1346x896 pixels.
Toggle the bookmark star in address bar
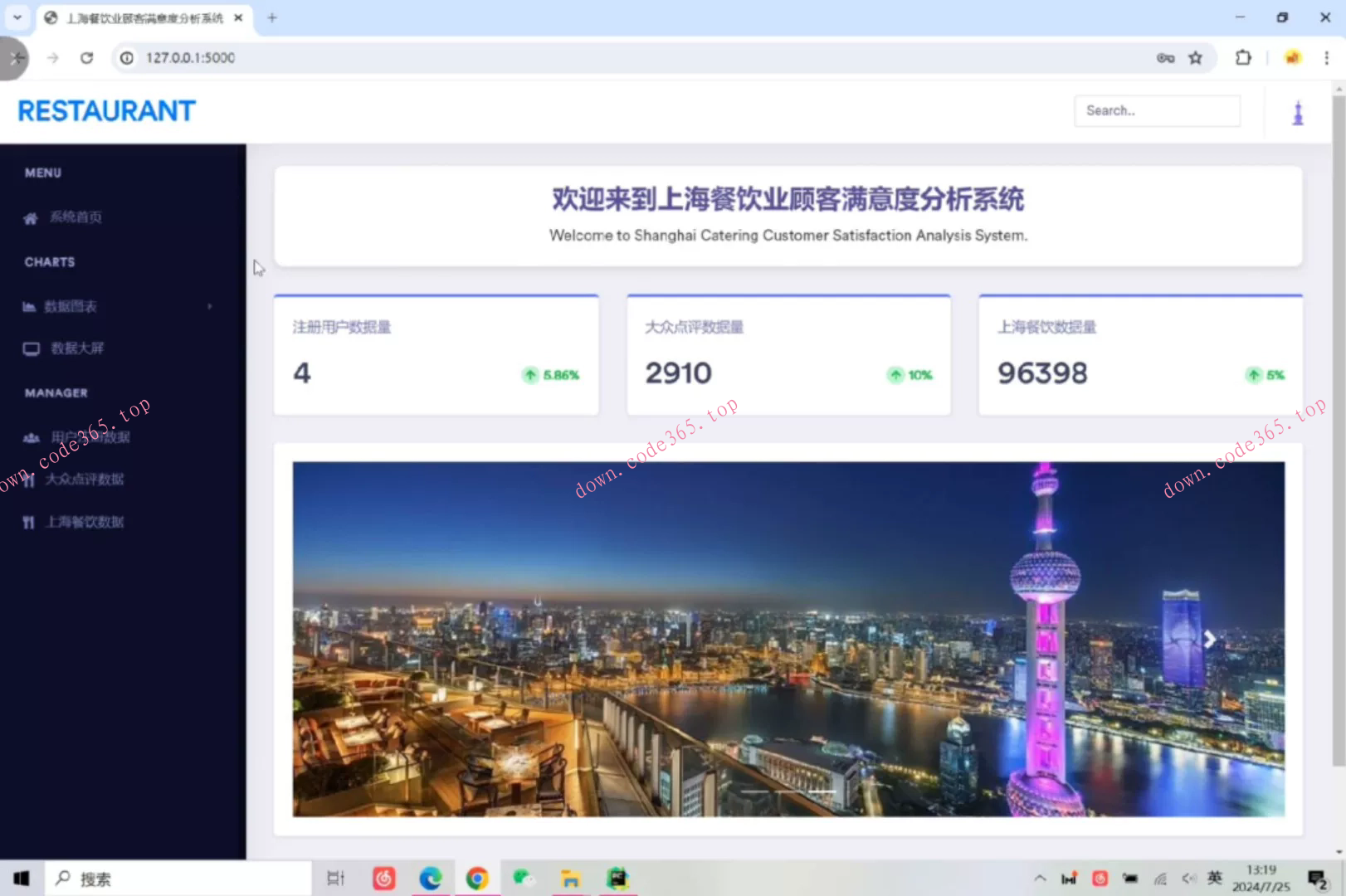(x=1196, y=58)
